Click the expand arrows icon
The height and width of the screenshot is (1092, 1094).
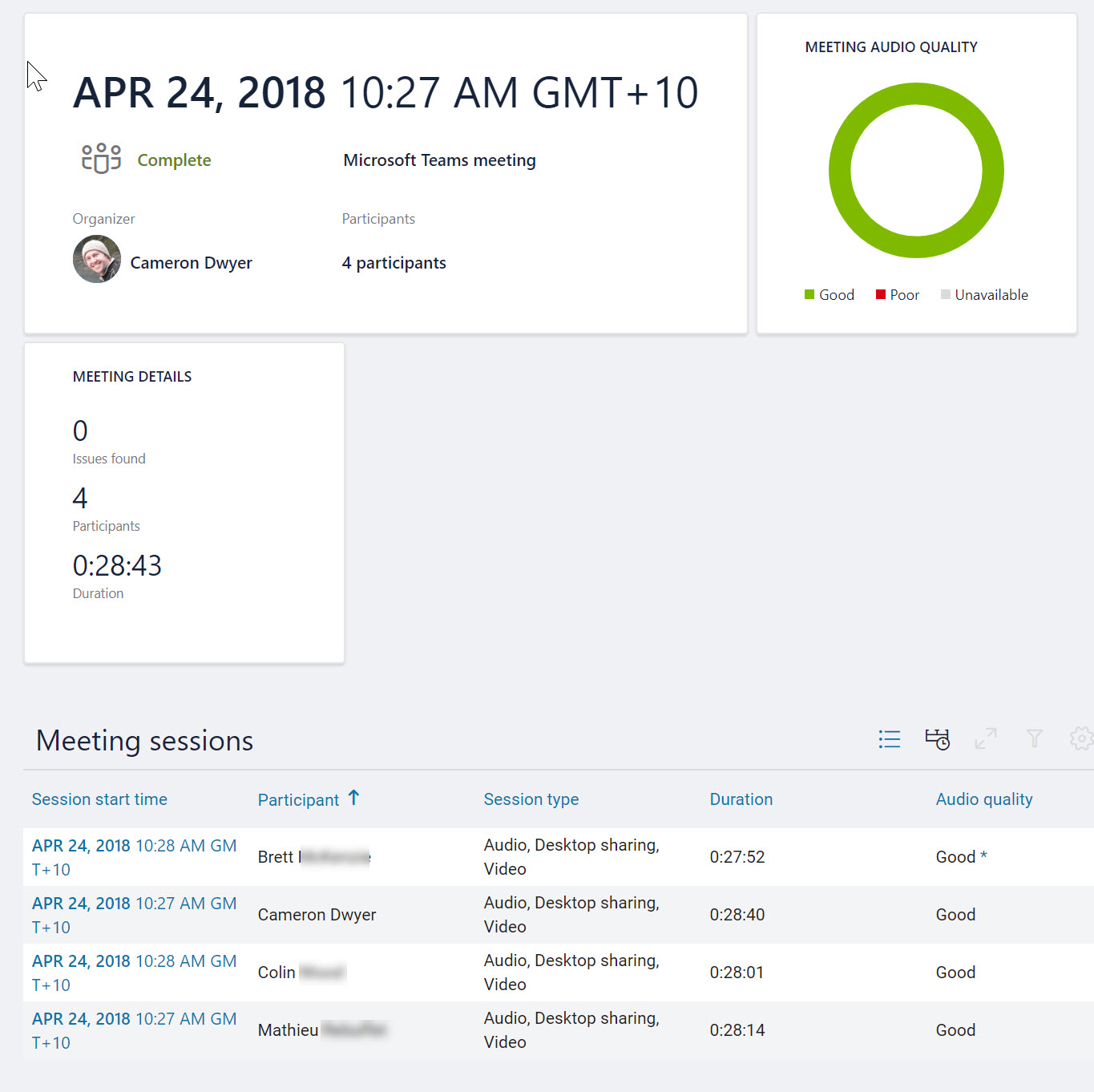point(986,738)
